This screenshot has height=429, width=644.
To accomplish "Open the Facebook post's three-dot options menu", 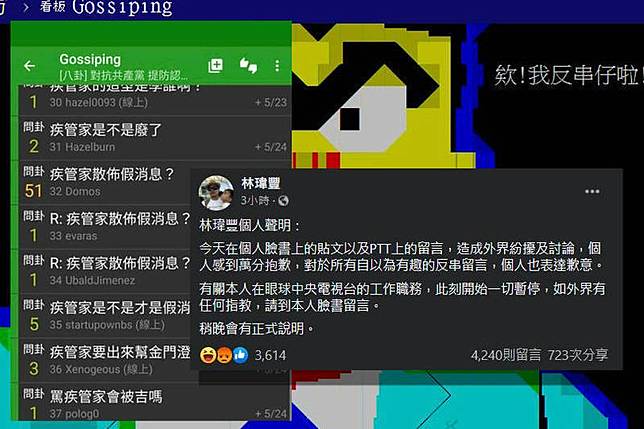I will point(592,191).
